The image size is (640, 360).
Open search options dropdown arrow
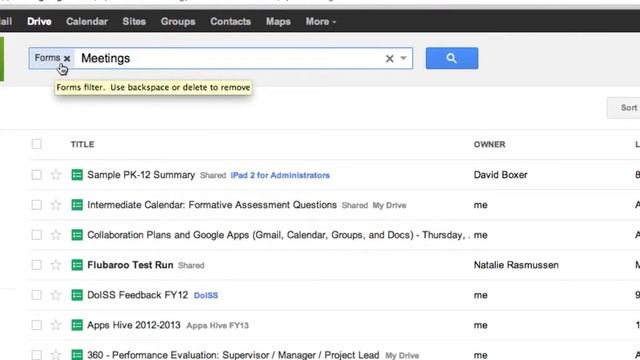click(403, 58)
